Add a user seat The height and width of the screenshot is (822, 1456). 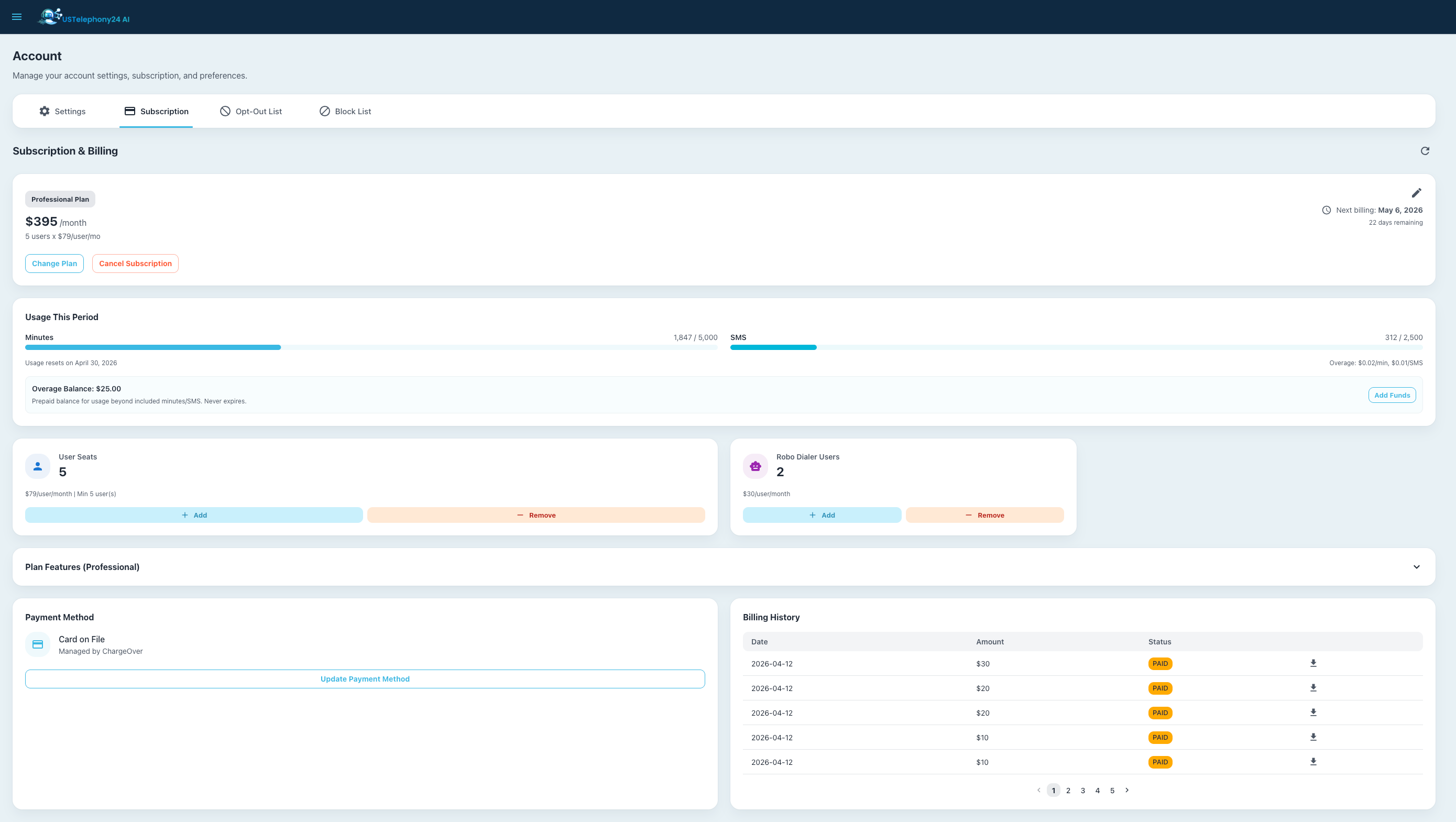pyautogui.click(x=194, y=515)
